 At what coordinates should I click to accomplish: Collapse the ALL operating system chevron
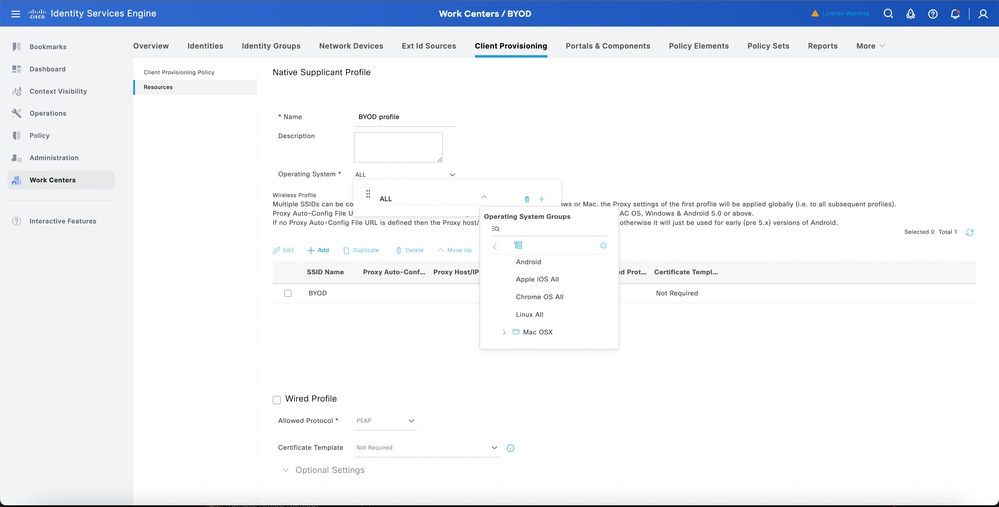pos(484,198)
